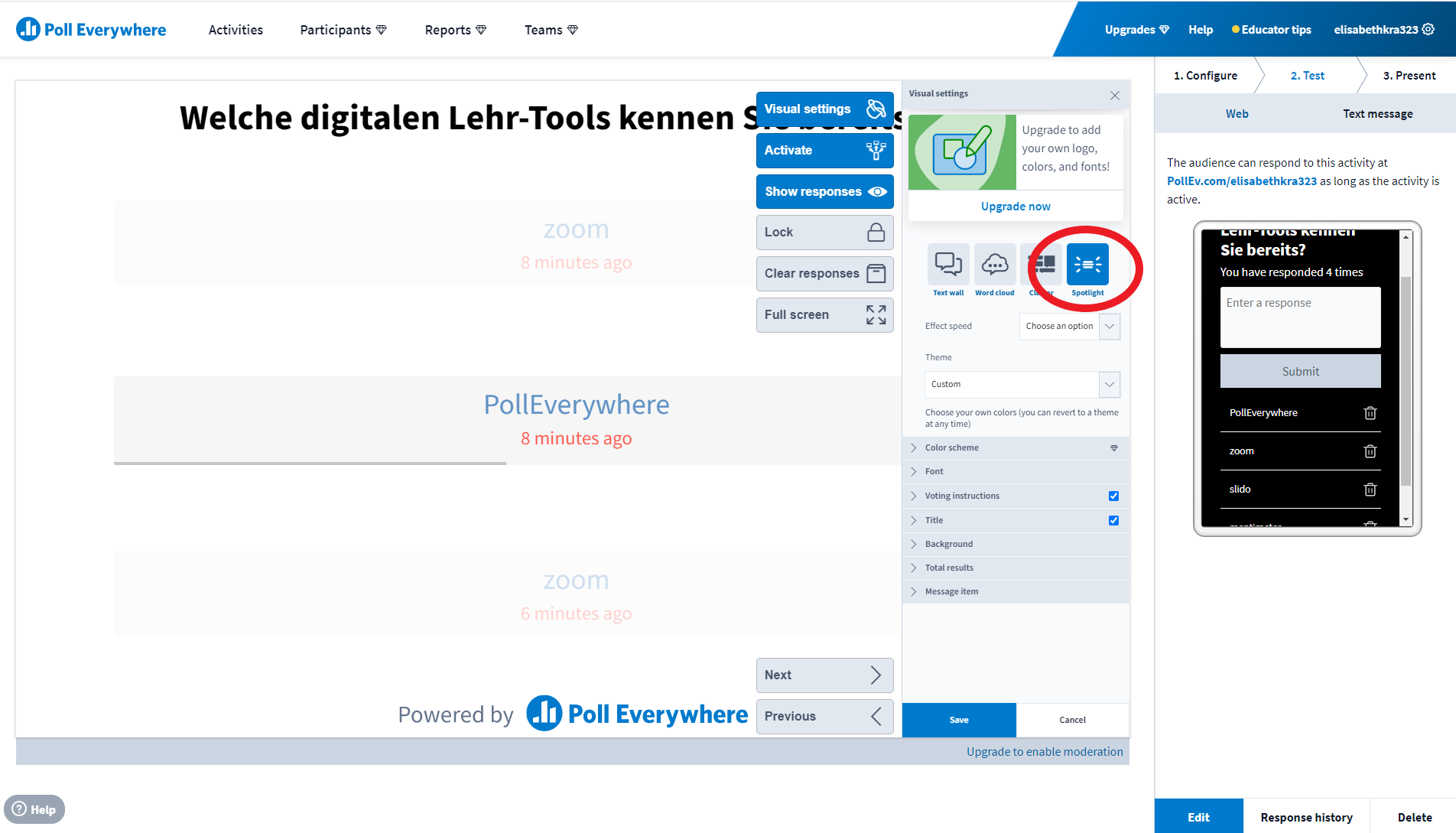Expand the Background section

[x=1016, y=544]
